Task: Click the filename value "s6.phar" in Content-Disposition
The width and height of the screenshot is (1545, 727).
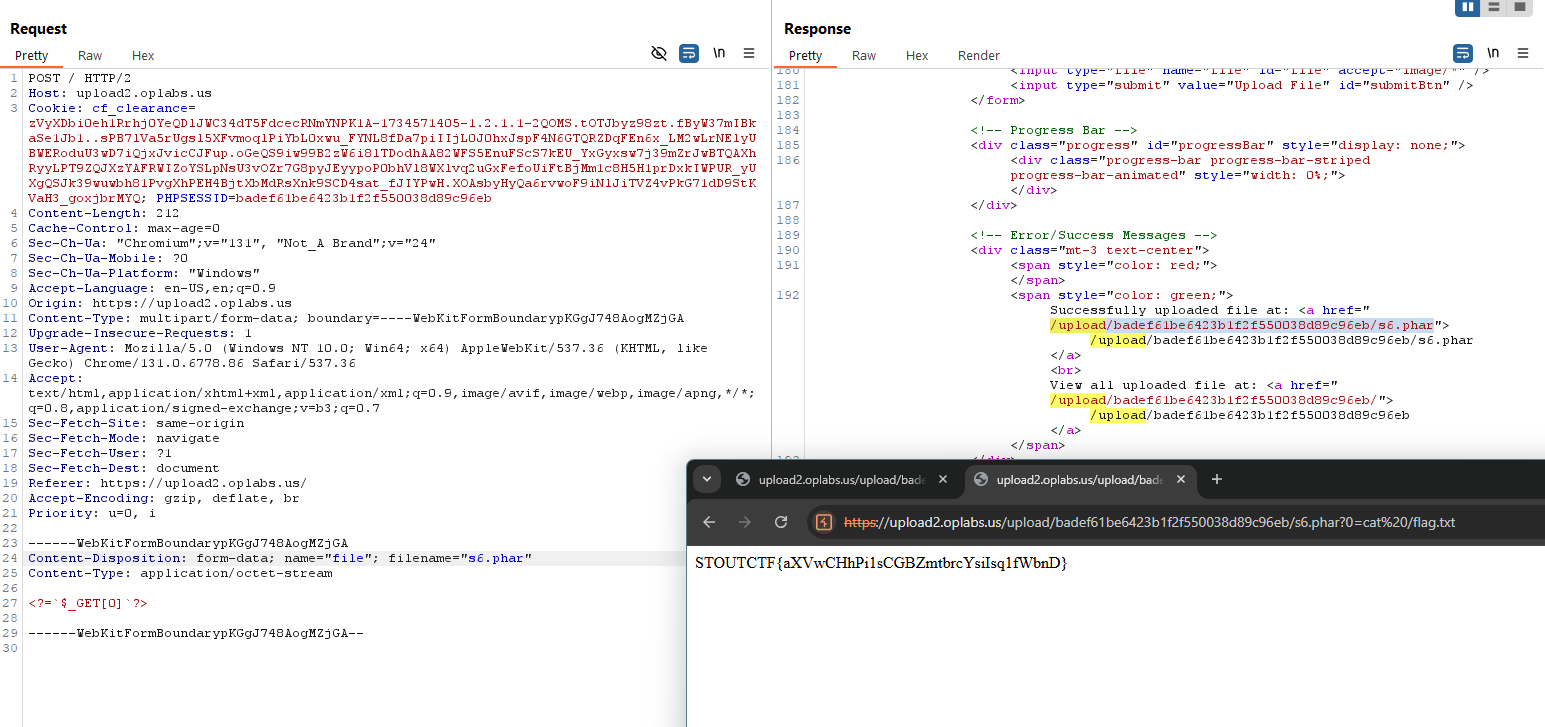Action: pos(496,558)
